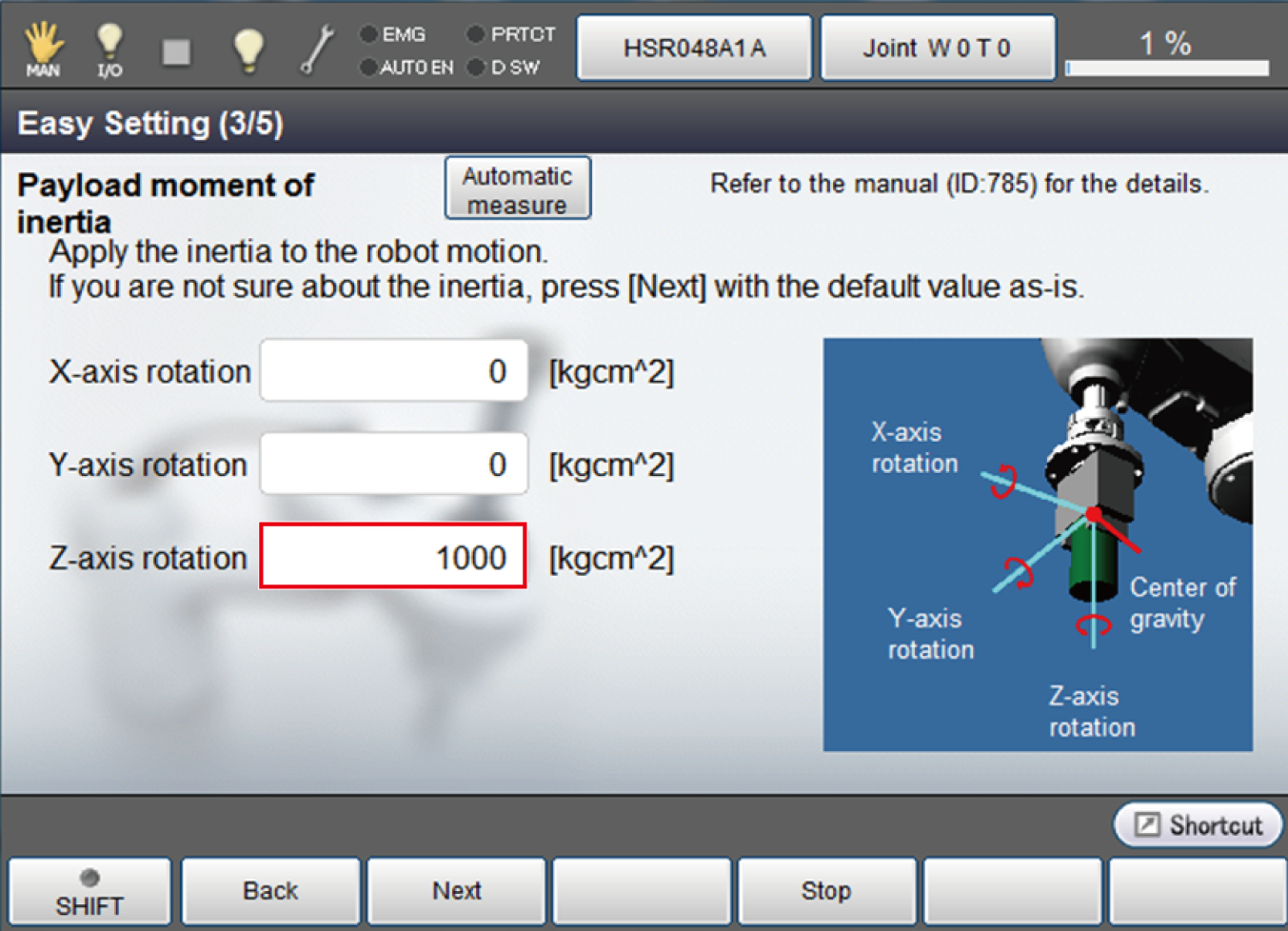Select the X-axis rotation input field
The width and height of the screenshot is (1288, 931).
393,371
